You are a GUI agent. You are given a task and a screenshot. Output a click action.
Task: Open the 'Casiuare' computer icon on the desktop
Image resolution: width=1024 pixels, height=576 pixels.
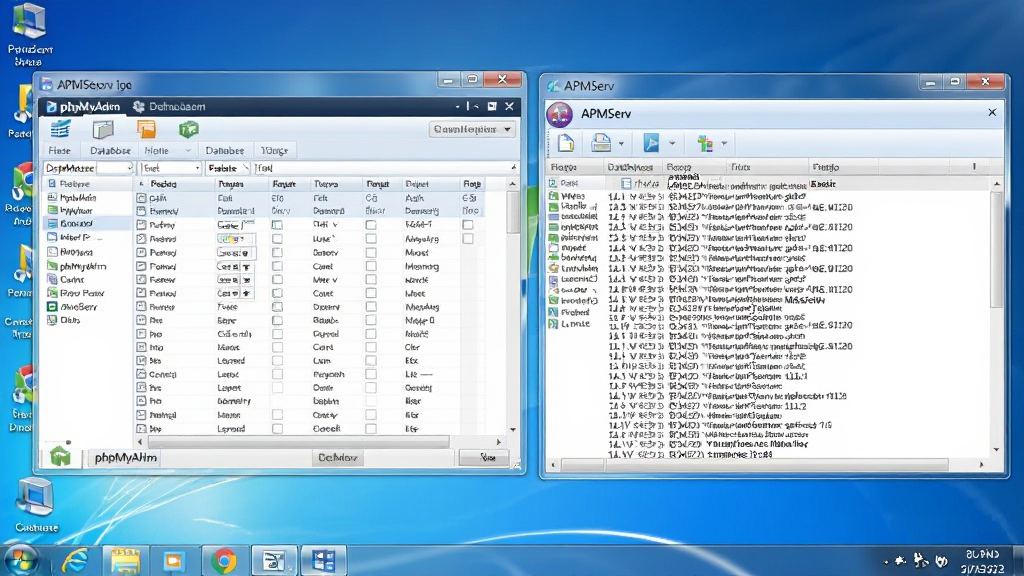click(x=36, y=505)
